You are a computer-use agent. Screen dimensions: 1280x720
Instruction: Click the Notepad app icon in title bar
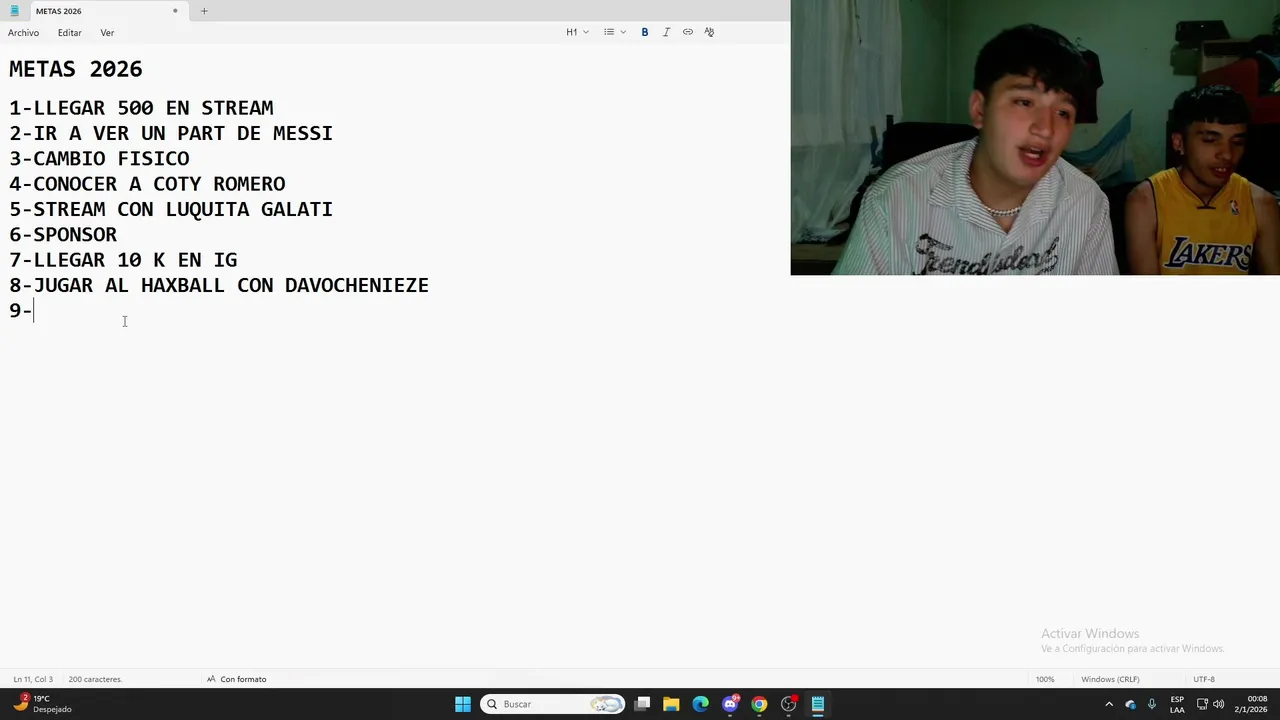point(14,11)
